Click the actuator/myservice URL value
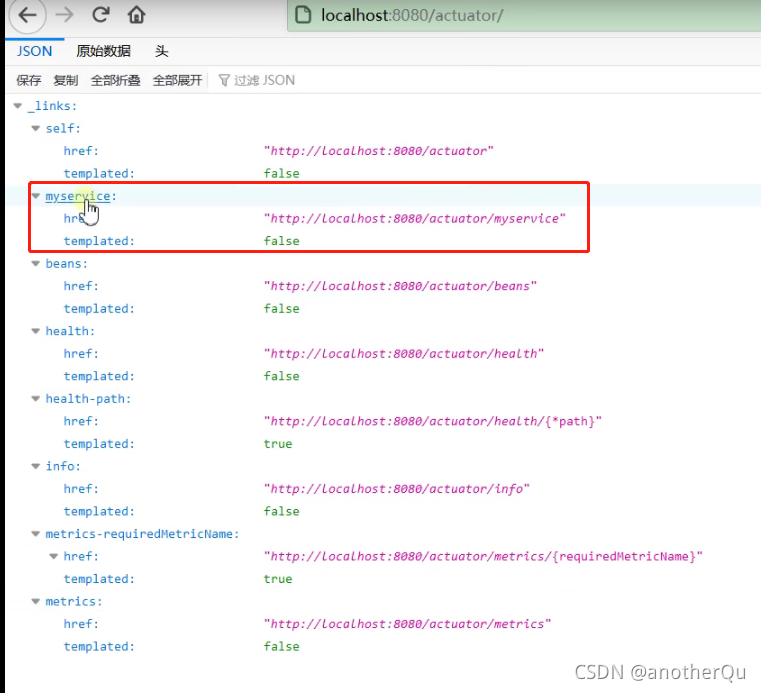Image resolution: width=761 pixels, height=693 pixels. pos(414,218)
